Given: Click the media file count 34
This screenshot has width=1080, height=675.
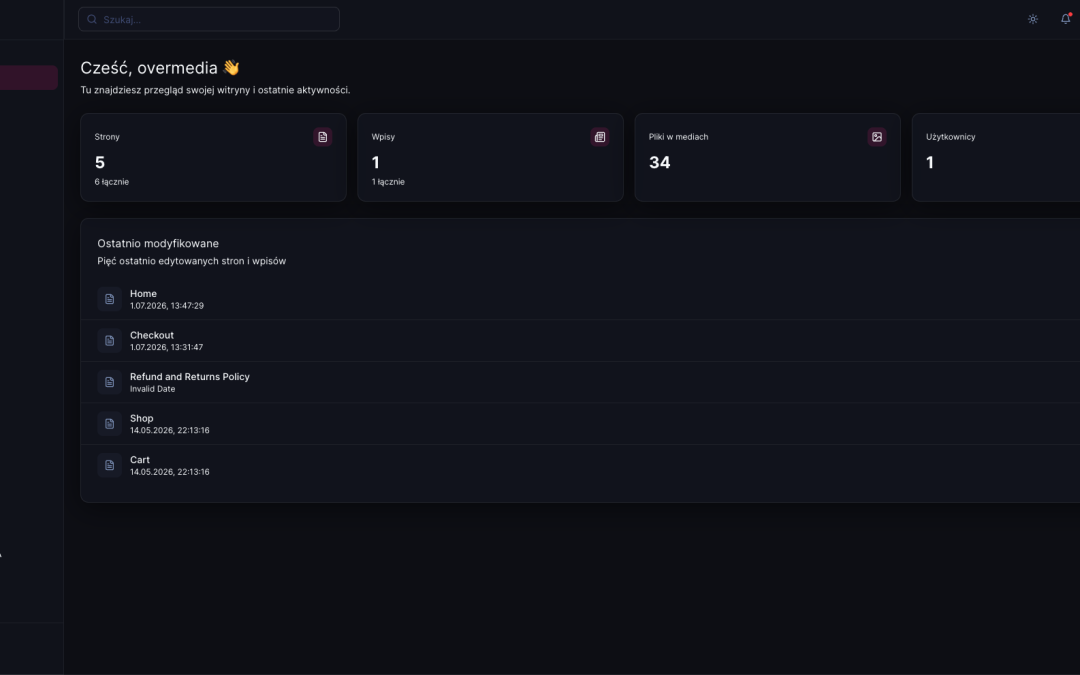Looking at the screenshot, I should pyautogui.click(x=660, y=163).
